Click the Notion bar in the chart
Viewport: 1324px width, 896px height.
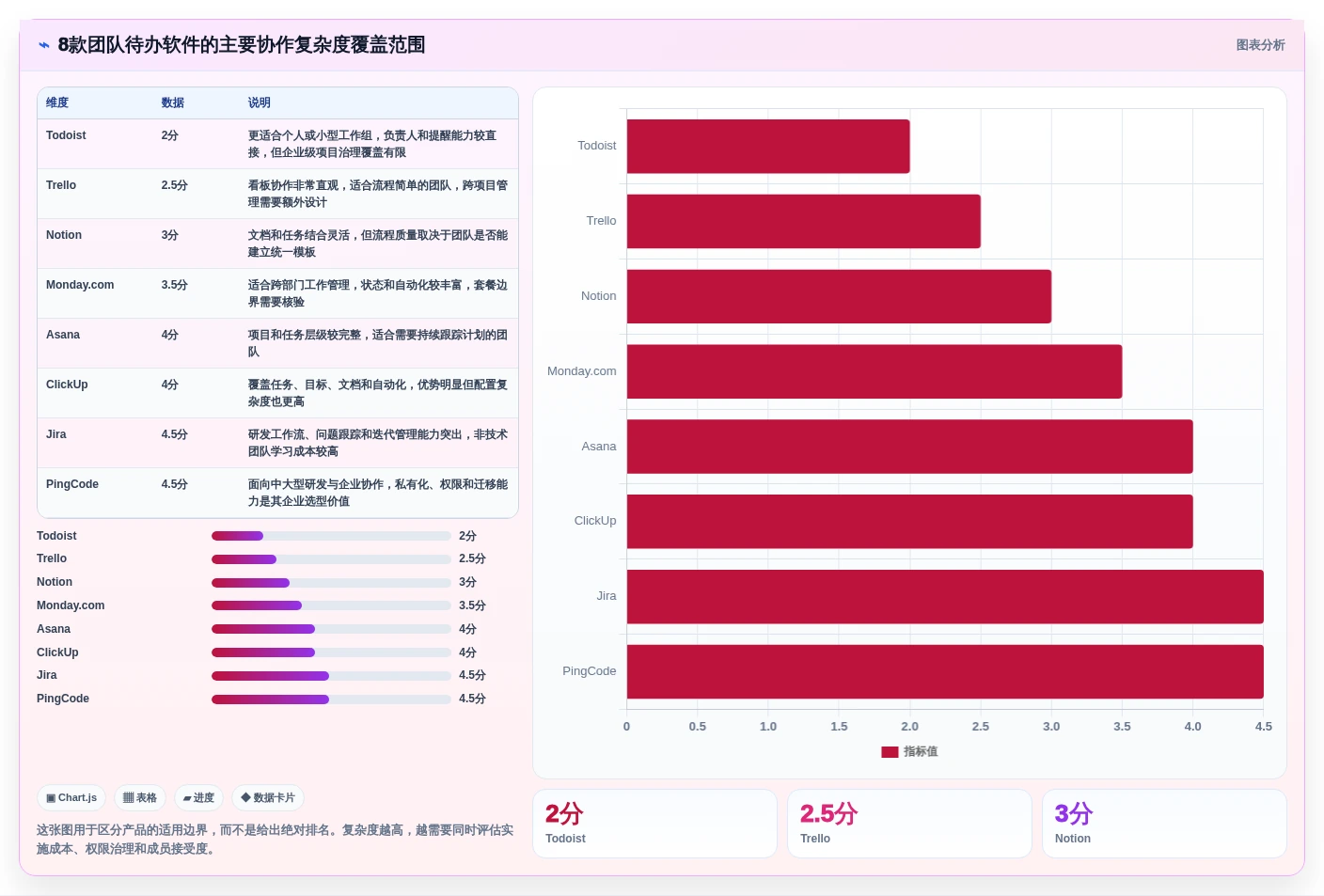(839, 296)
